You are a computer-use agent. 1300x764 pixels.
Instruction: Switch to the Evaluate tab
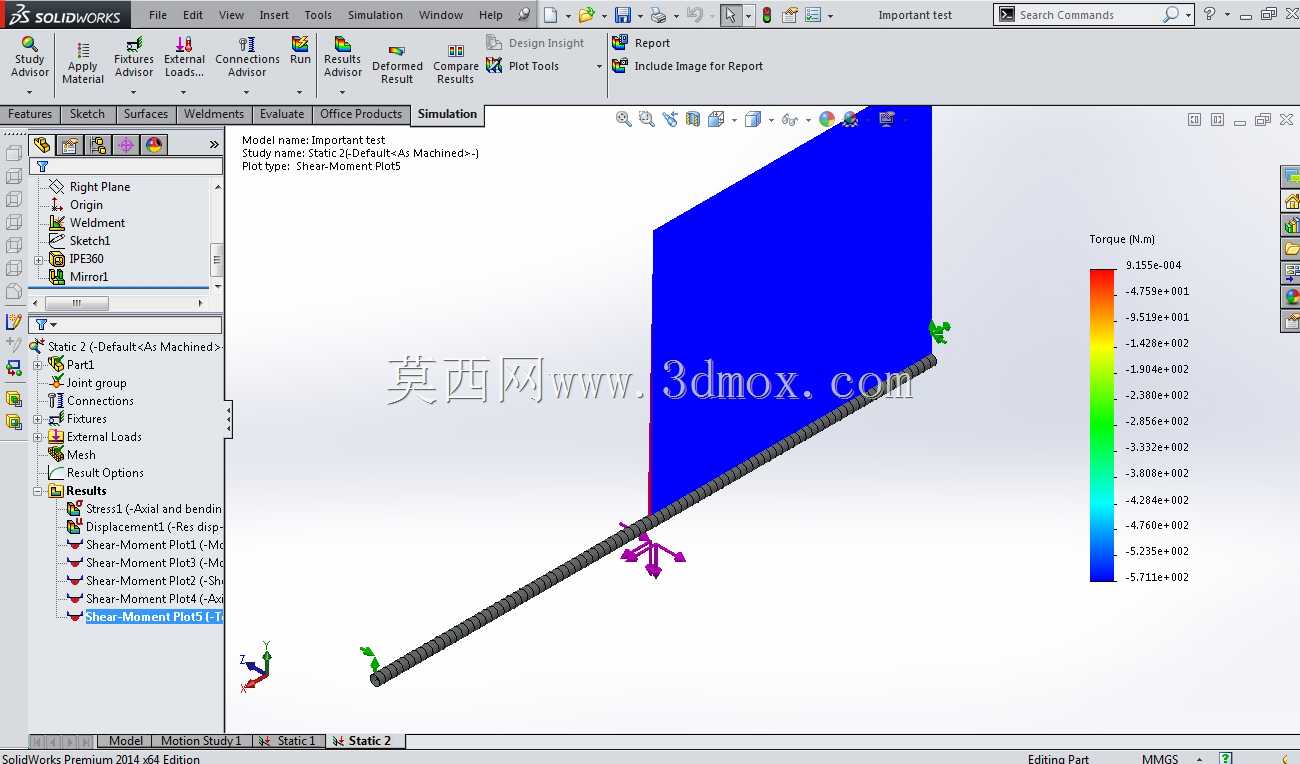[282, 114]
